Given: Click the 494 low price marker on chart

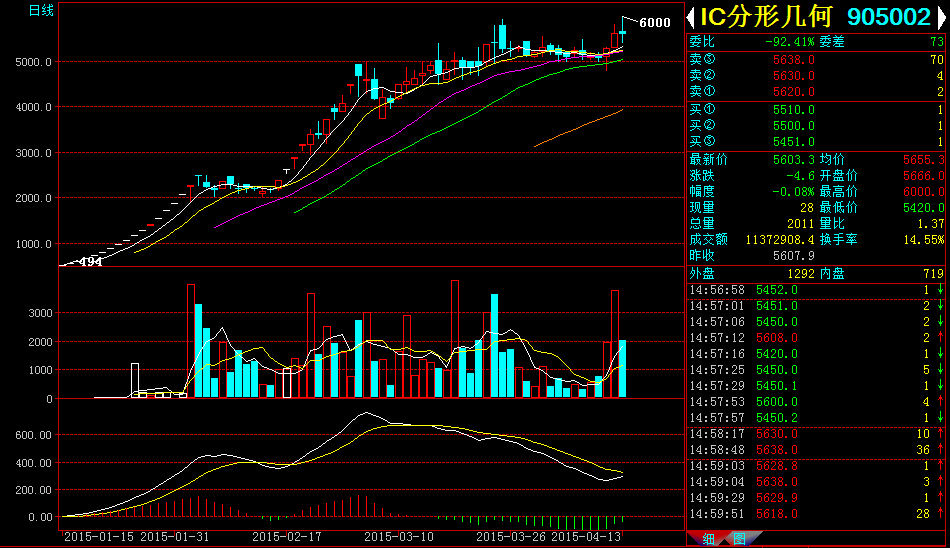Looking at the screenshot, I should tap(90, 261).
